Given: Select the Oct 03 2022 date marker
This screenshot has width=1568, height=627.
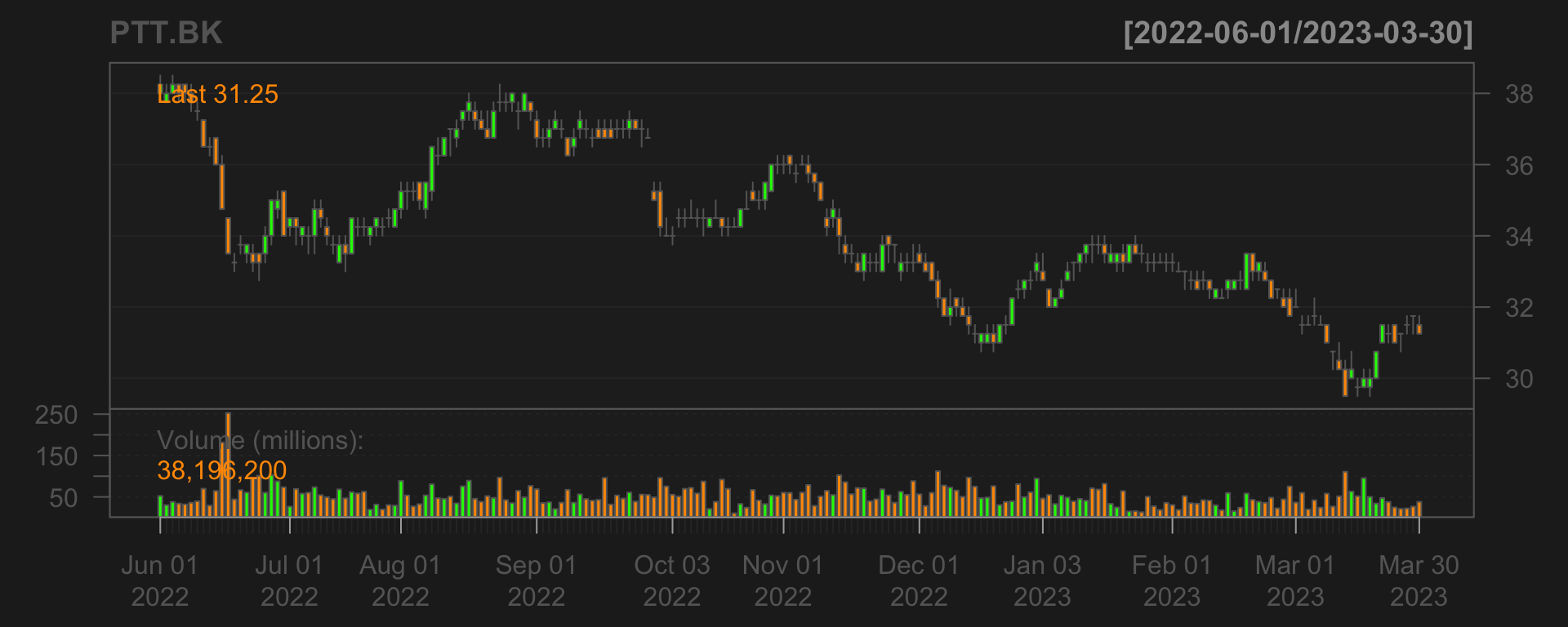Looking at the screenshot, I should click(672, 580).
